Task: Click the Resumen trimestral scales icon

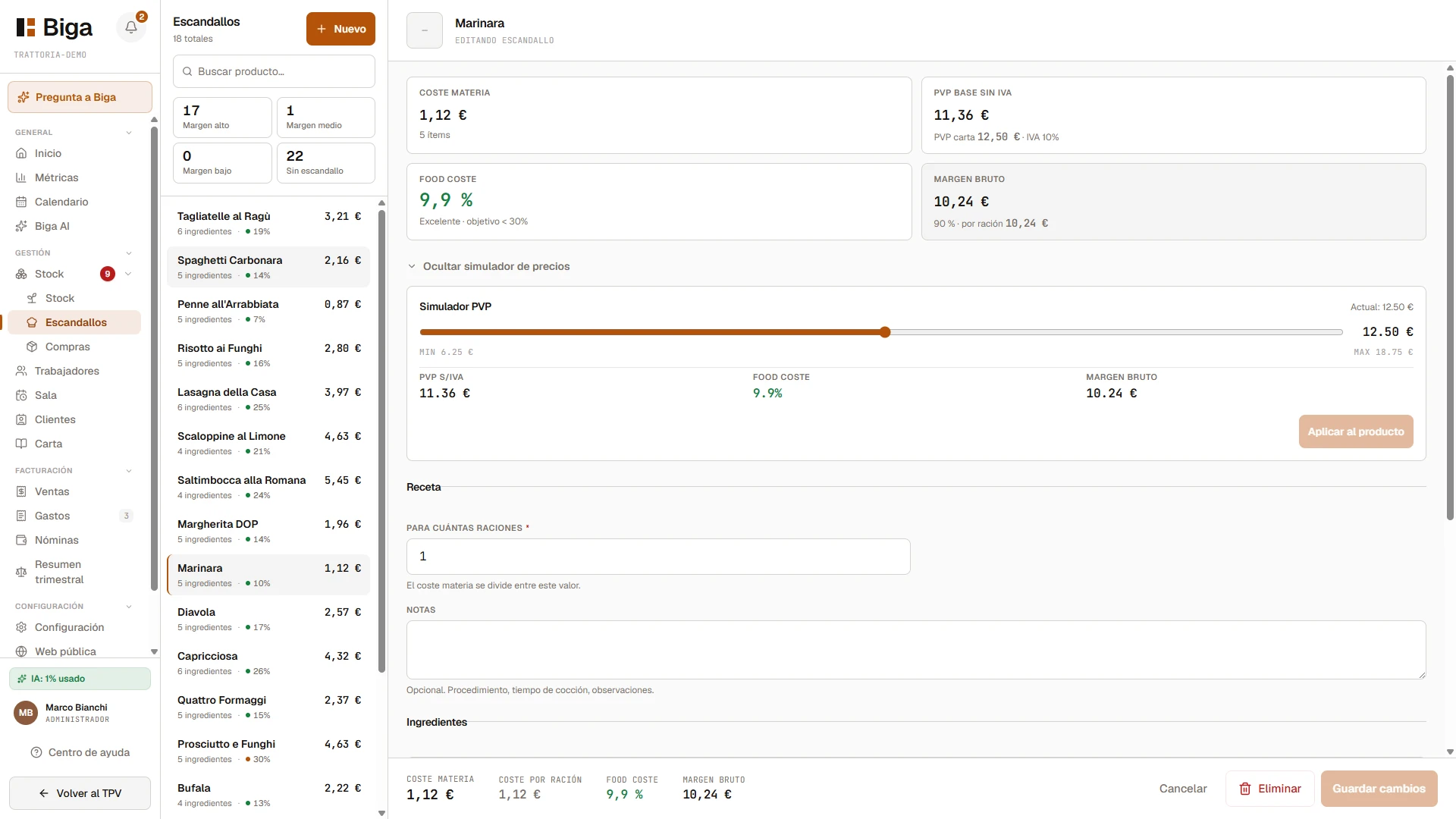Action: (21, 572)
